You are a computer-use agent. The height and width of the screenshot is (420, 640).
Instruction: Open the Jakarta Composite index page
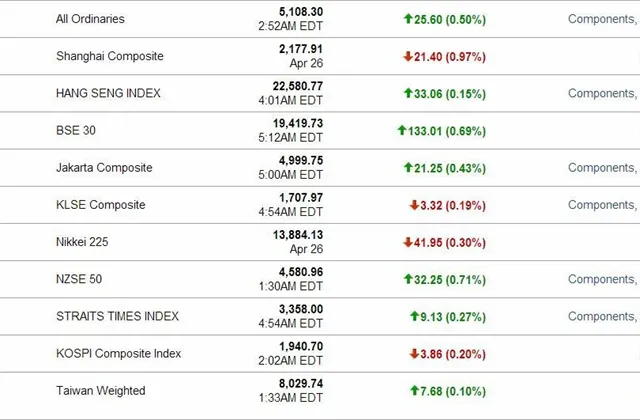105,168
